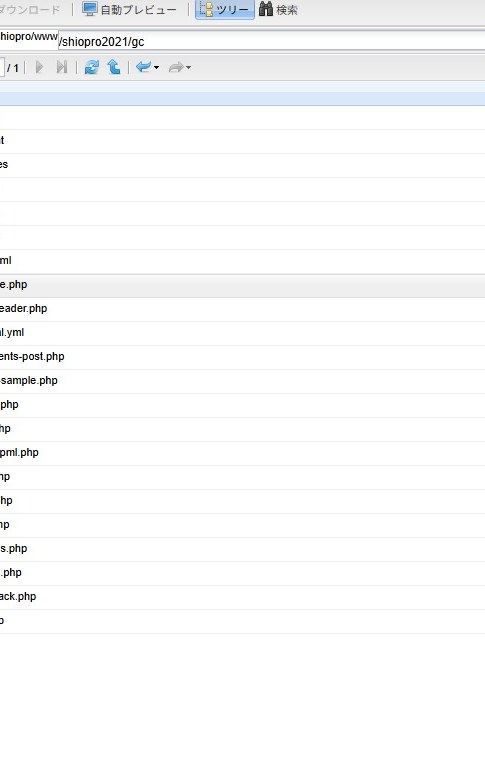
Task: Select the ack.php file row
Action: (242, 597)
